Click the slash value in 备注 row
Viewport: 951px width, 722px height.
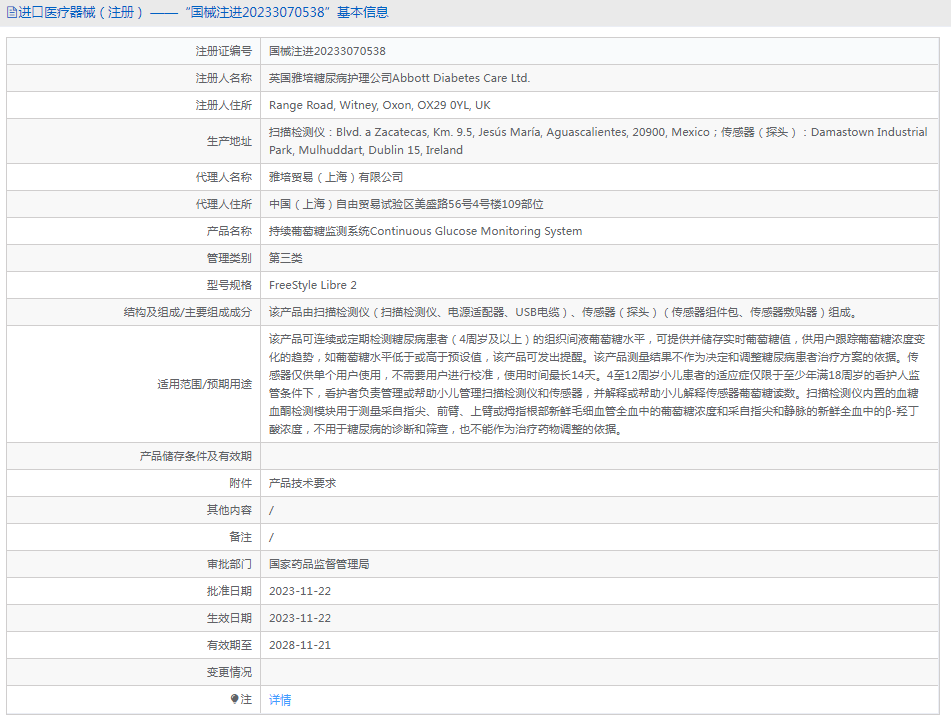click(271, 538)
